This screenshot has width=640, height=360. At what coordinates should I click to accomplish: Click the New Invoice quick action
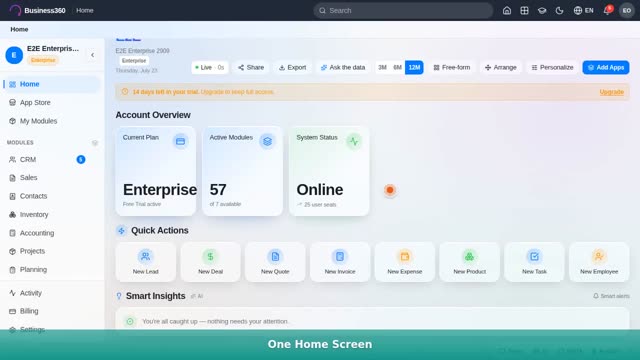340,262
